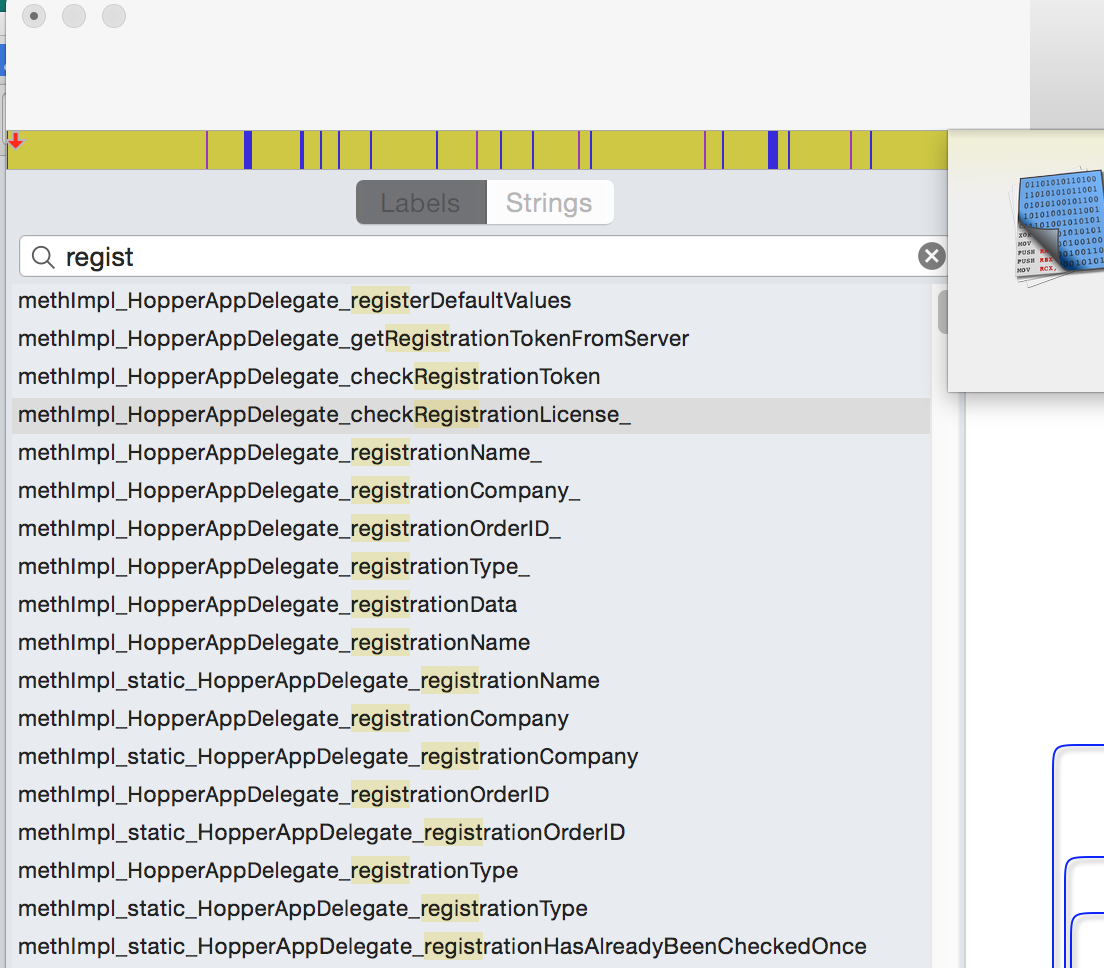Switch to the Labels tab
The height and width of the screenshot is (968, 1104).
coord(420,203)
